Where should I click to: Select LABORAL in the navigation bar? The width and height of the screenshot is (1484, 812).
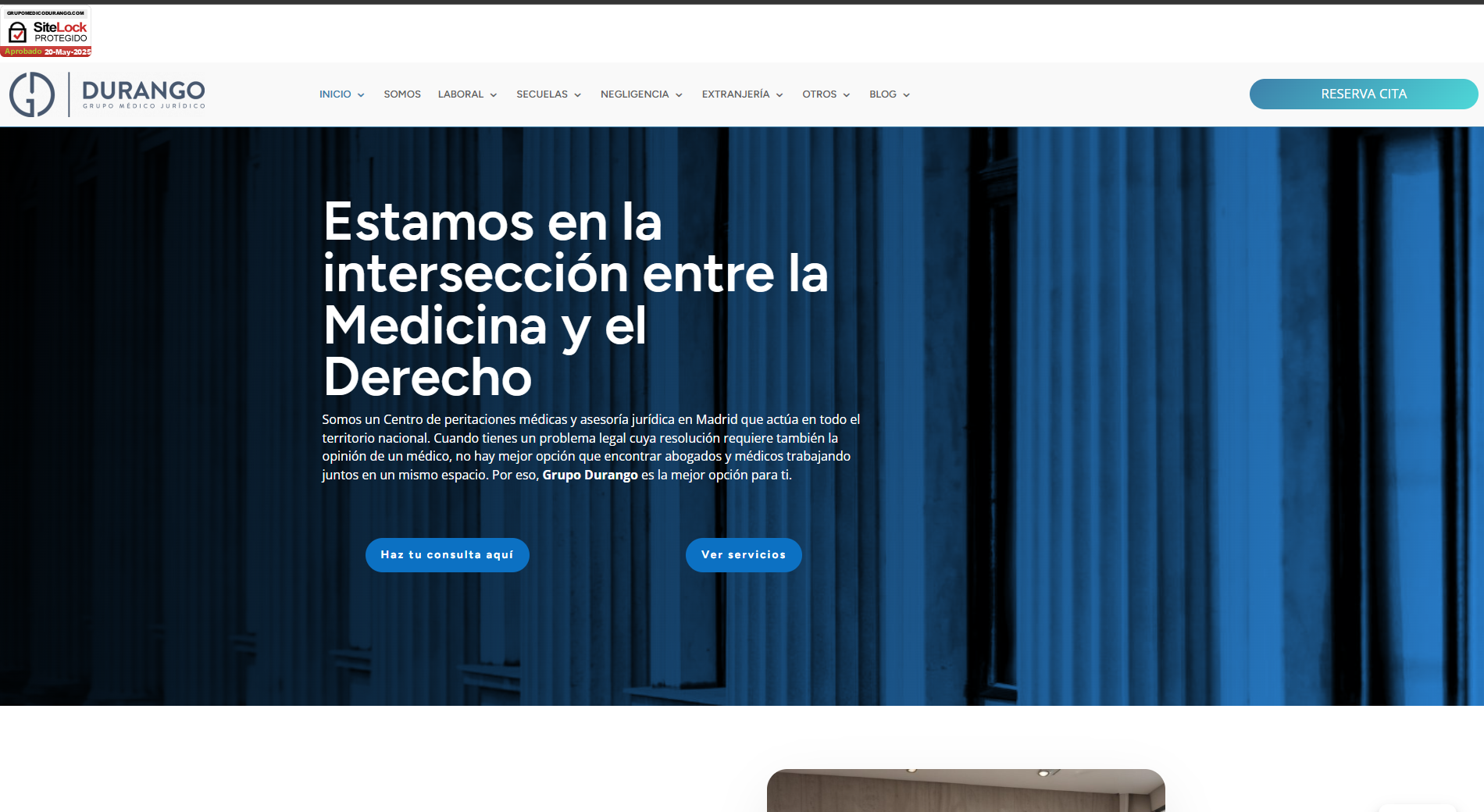pos(460,94)
